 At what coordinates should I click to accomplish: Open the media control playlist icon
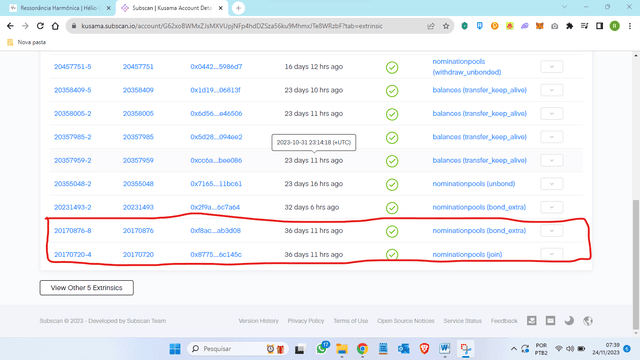point(584,26)
